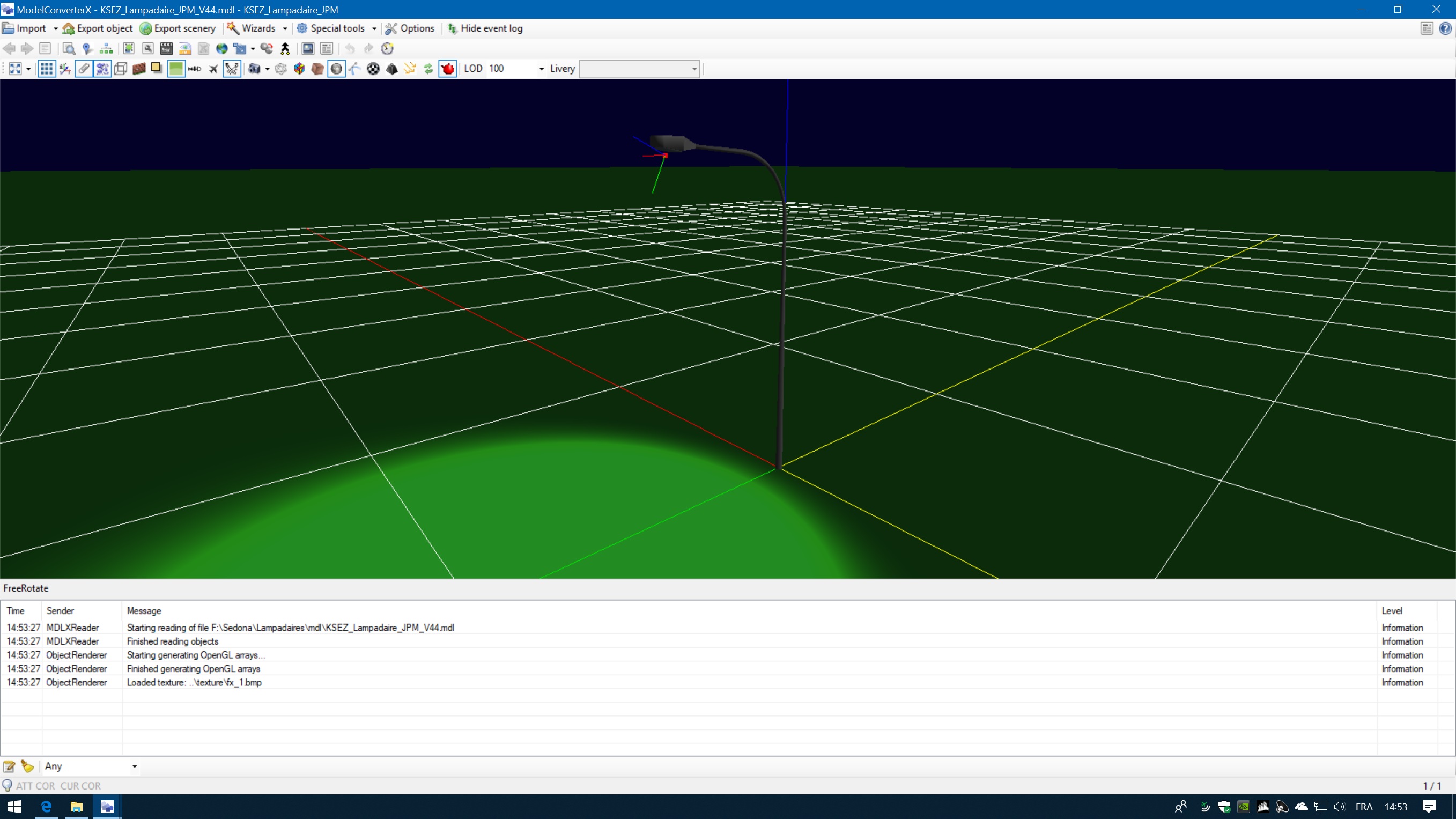Toggle the paperclip attach points display
The image size is (1456, 819).
point(84,69)
